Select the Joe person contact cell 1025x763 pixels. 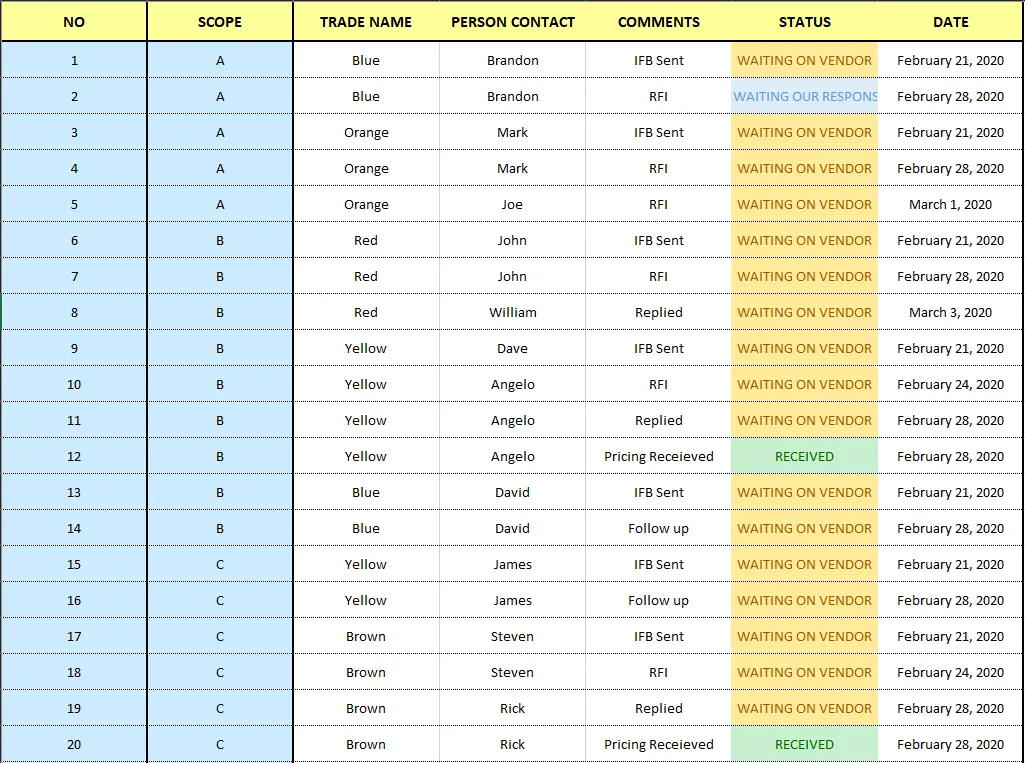point(513,205)
